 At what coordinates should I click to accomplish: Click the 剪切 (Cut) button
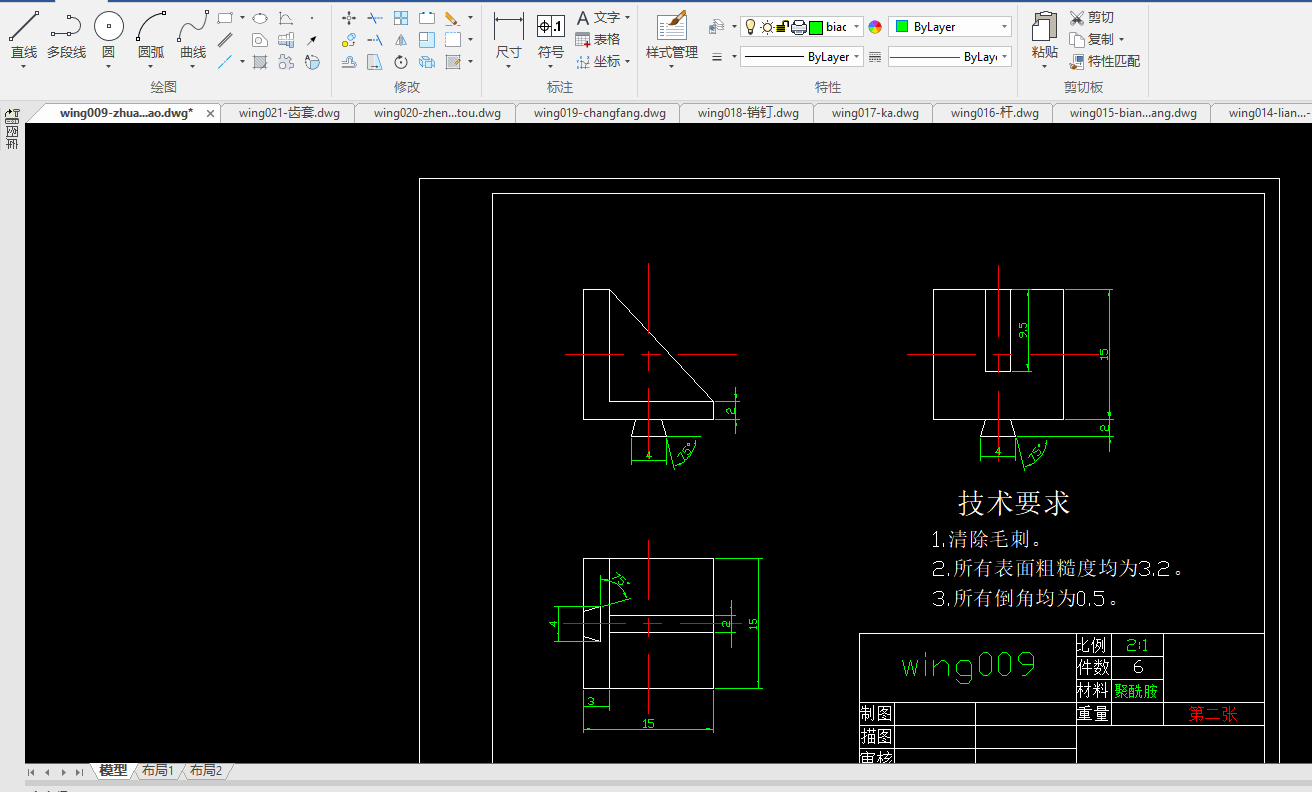[x=1091, y=18]
